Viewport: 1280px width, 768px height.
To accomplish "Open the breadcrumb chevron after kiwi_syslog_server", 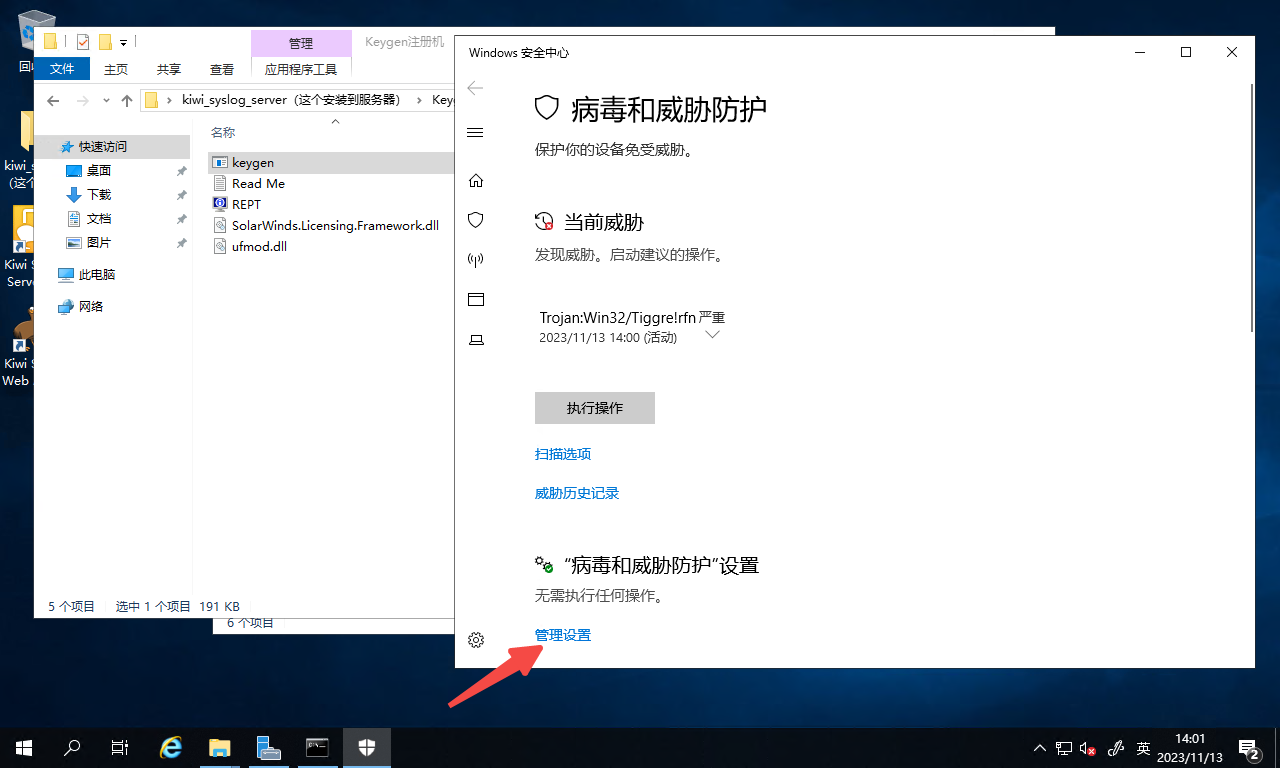I will point(417,100).
